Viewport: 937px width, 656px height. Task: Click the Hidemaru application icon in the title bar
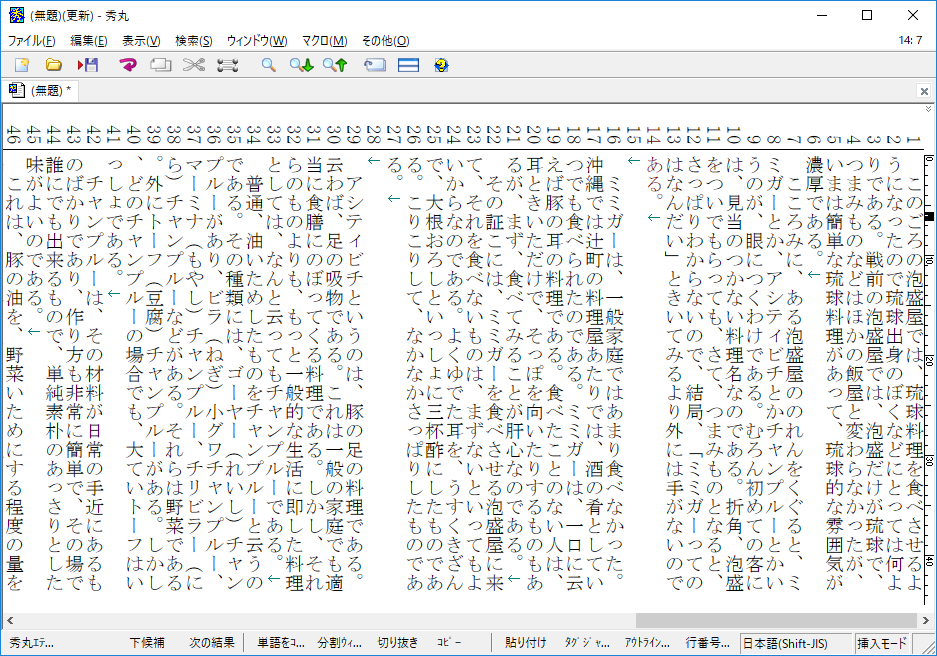(17, 15)
